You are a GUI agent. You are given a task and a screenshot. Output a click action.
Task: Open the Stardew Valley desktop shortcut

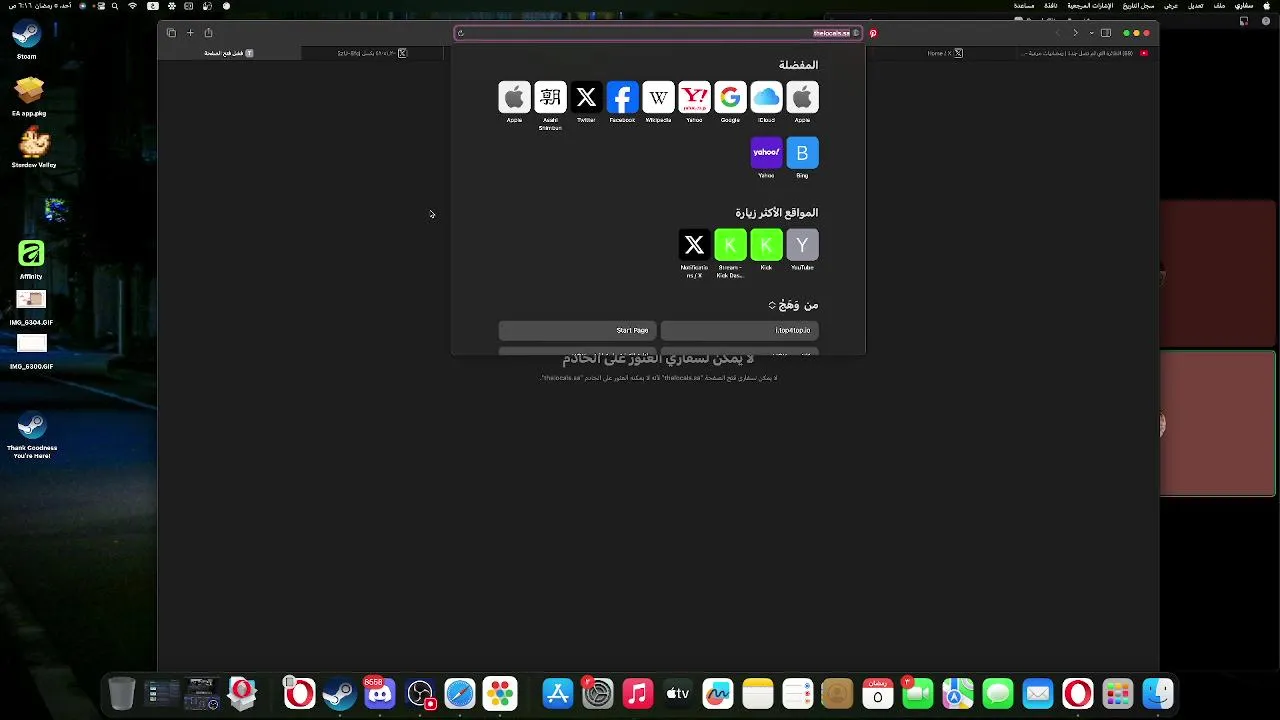(x=34, y=143)
